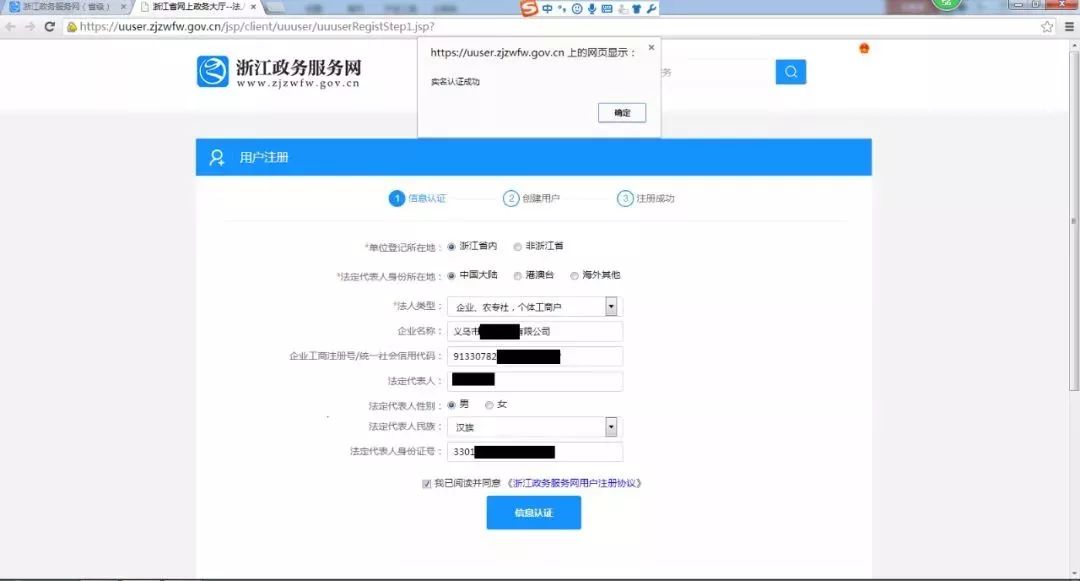Click the national emblem icon at top right
This screenshot has height=581, width=1080.
864,48
